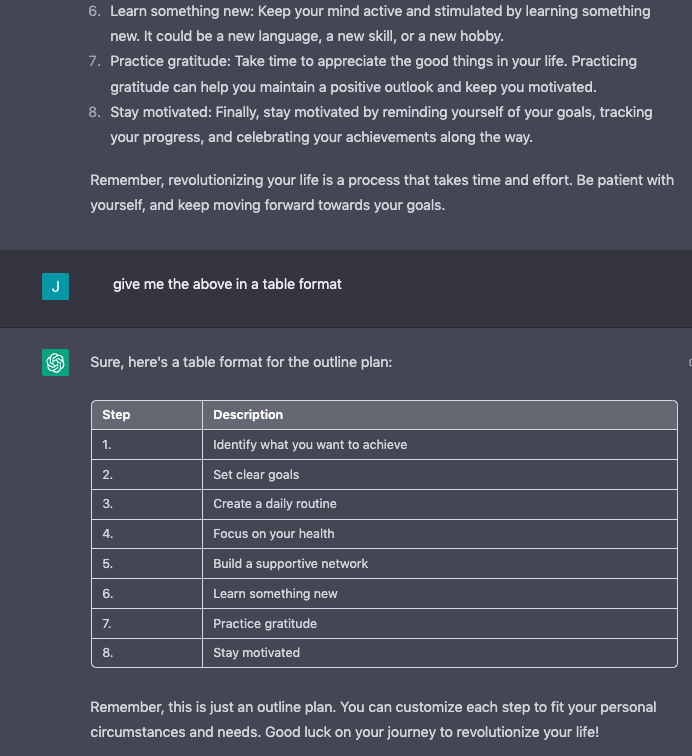Click the partially visible icon at right of reply
The width and height of the screenshot is (692, 756).
tap(690, 363)
